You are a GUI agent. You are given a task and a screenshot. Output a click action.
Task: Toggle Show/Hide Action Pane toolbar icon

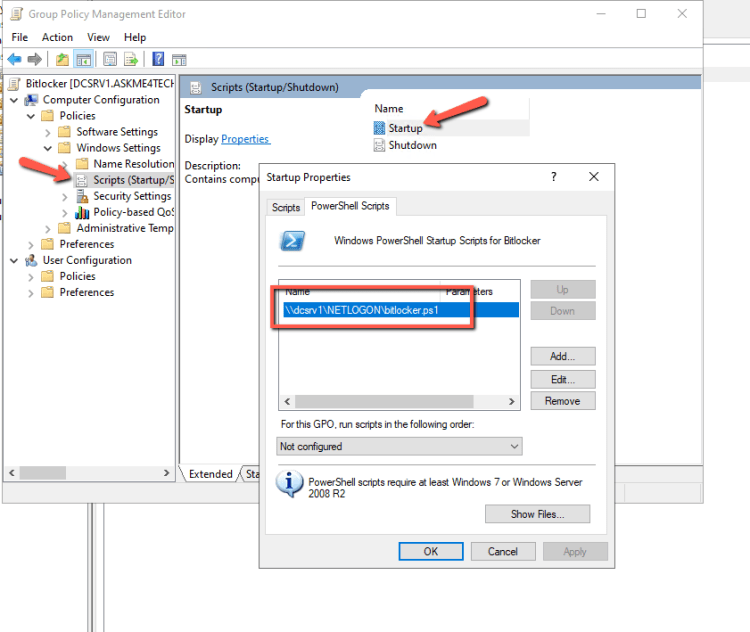click(x=179, y=60)
